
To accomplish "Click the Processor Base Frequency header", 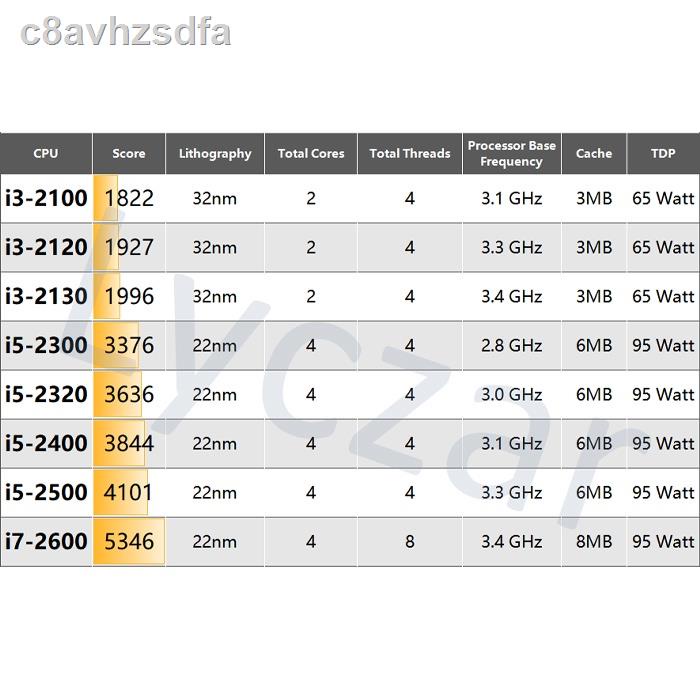I will (x=512, y=153).
